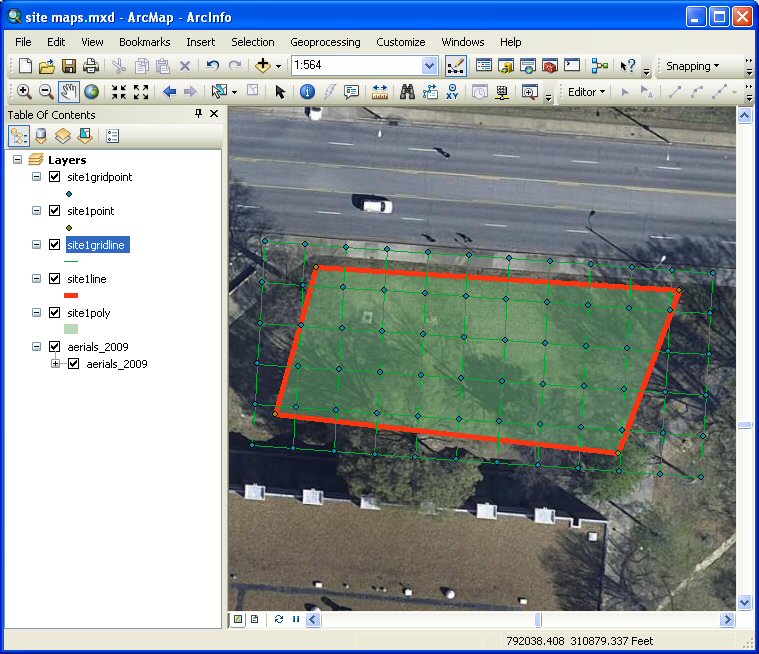Uncheck the site1gridline layer
Viewport: 759px width, 654px height.
point(55,244)
